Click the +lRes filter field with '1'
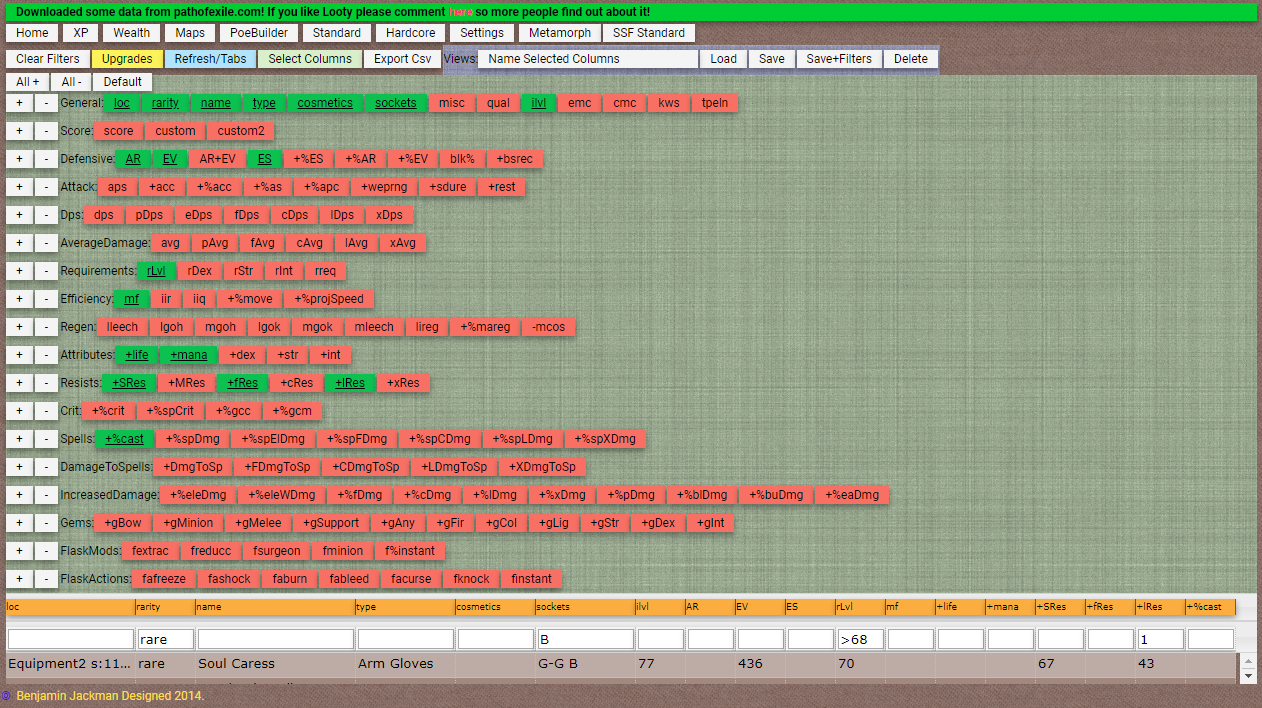This screenshot has width=1262, height=708. (1160, 639)
